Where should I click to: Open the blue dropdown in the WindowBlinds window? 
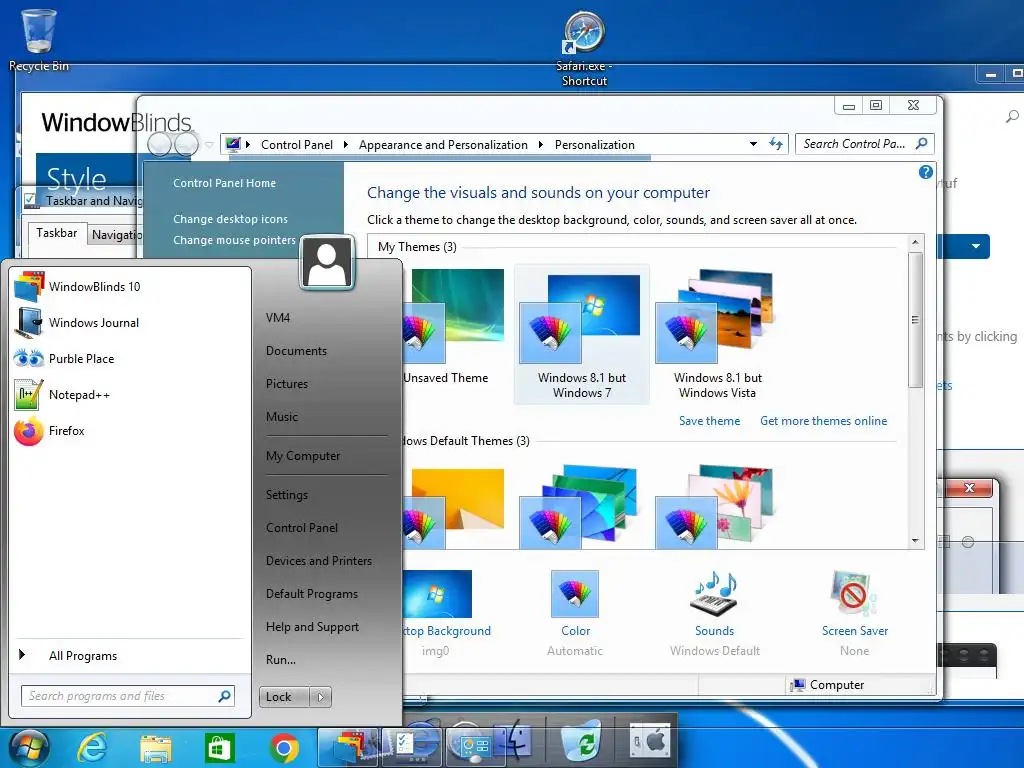pyautogui.click(x=976, y=246)
